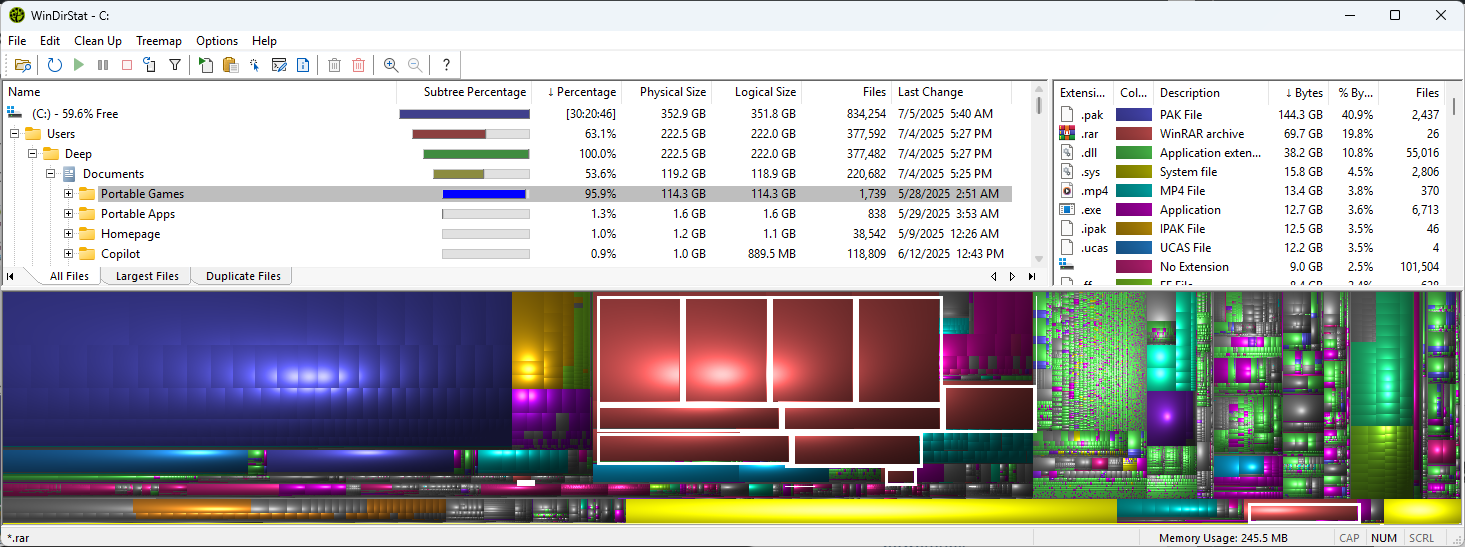Click the tab strip left arrow button
Screen dimensions: 1465x547
(x=994, y=276)
